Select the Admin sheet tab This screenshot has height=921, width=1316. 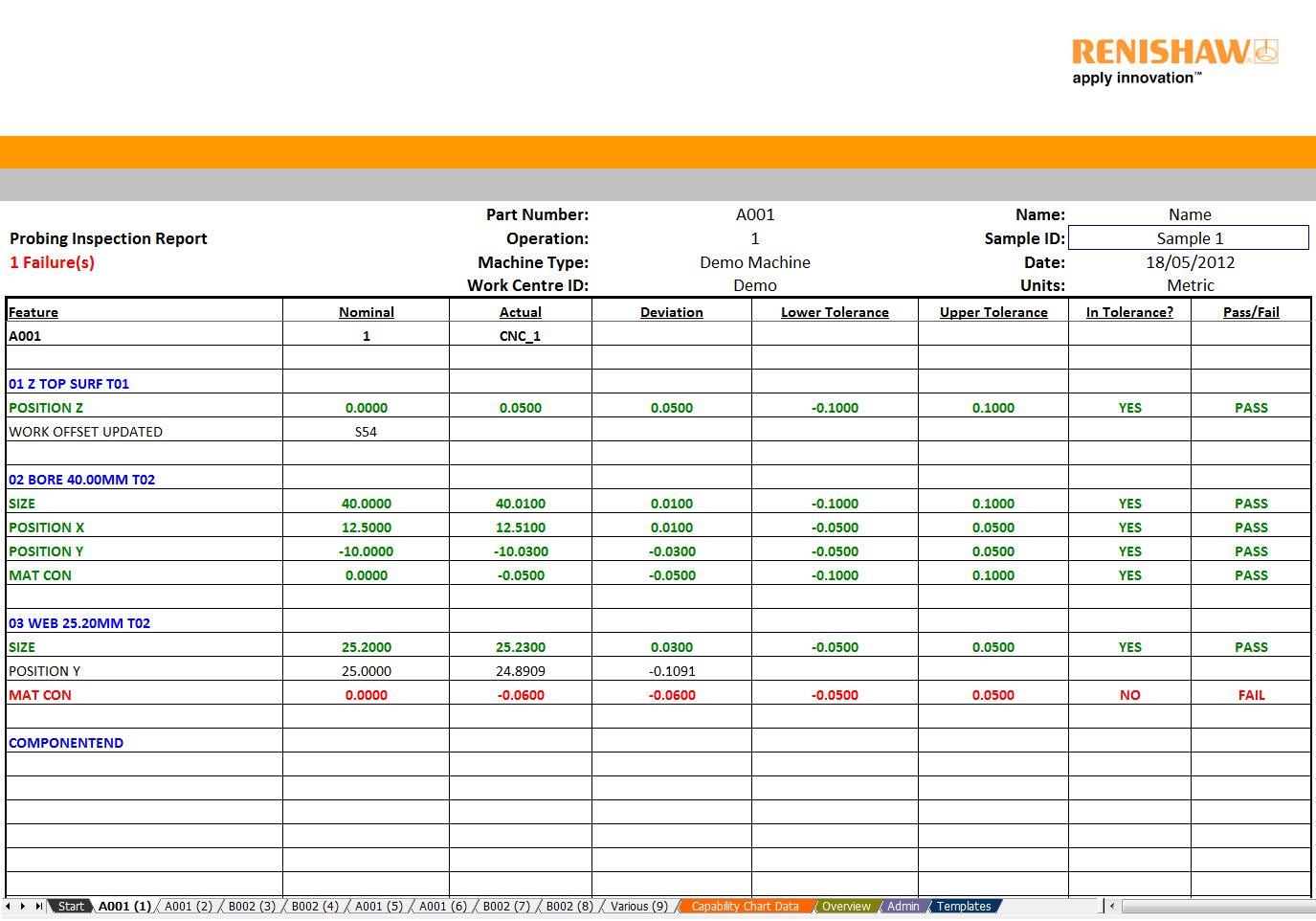coord(903,907)
